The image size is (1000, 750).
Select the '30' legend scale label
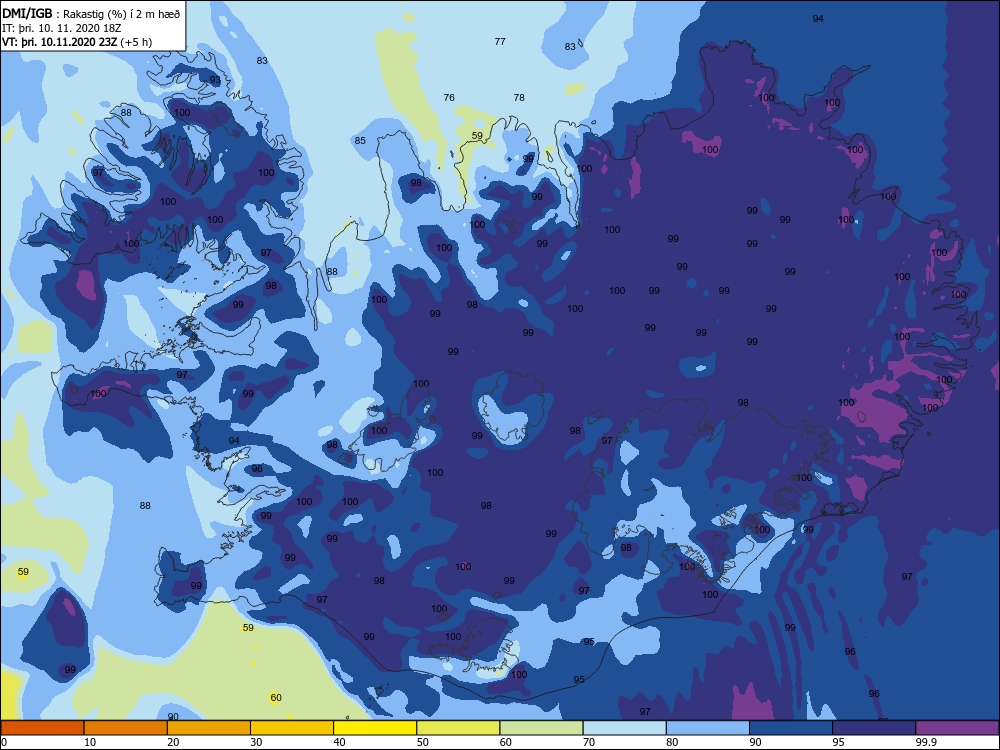tap(256, 742)
